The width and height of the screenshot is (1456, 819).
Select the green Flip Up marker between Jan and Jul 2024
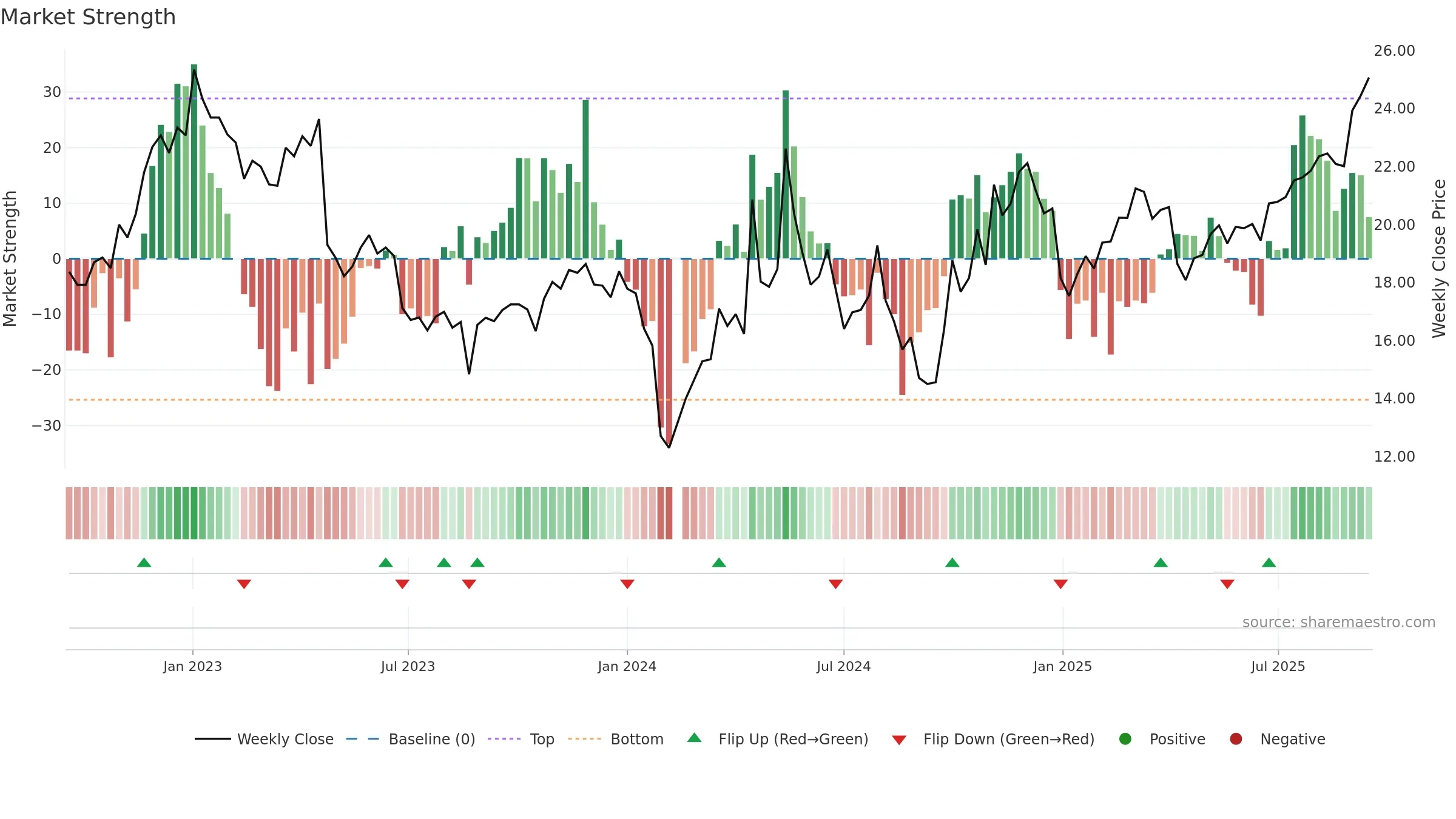719,562
